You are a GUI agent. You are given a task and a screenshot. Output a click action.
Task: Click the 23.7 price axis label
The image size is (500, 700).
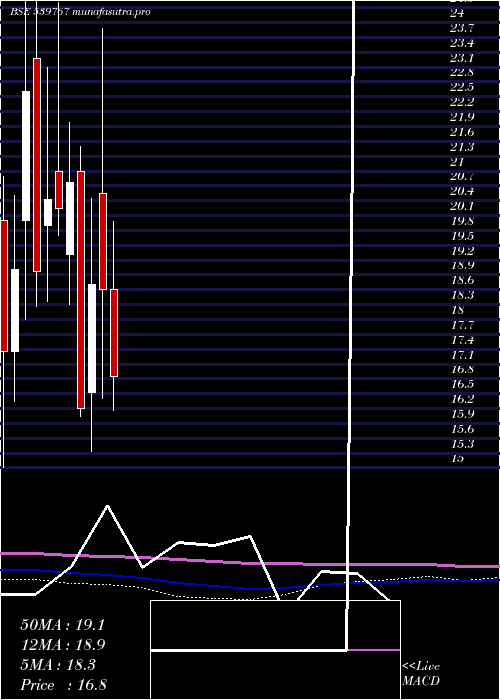[462, 28]
